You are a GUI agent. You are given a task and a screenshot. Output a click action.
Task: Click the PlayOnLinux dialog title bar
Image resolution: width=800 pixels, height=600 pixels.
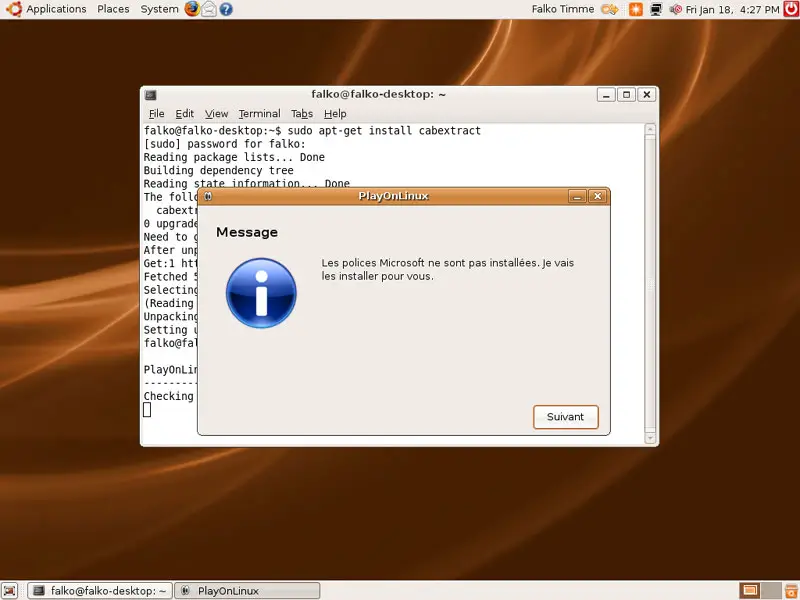(x=393, y=196)
